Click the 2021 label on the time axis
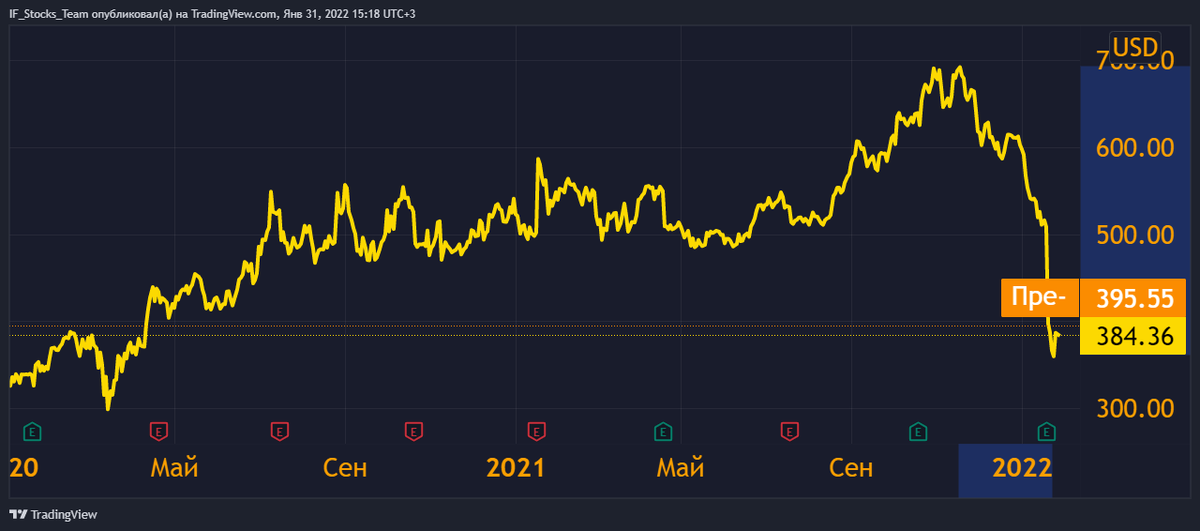 coord(514,468)
